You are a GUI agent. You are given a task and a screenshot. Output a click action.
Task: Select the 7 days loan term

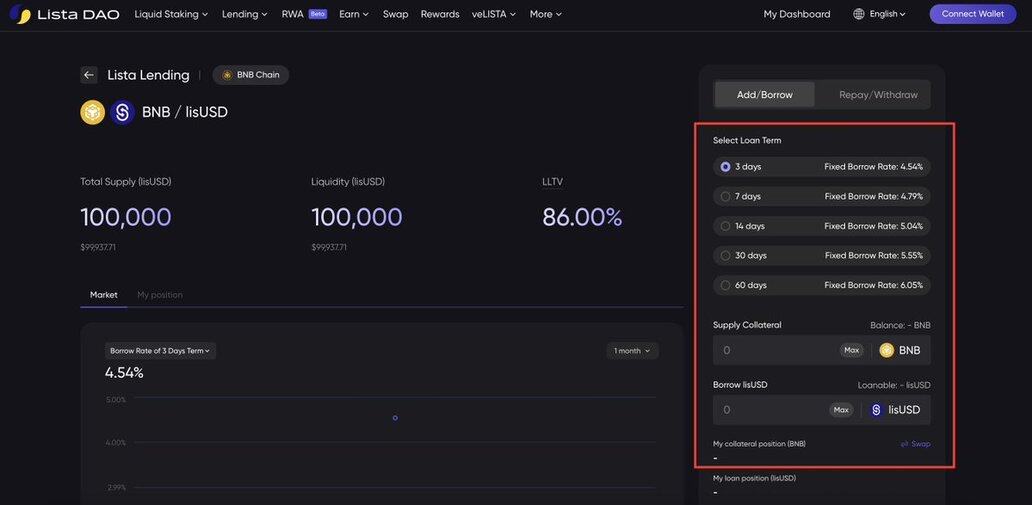[726, 197]
